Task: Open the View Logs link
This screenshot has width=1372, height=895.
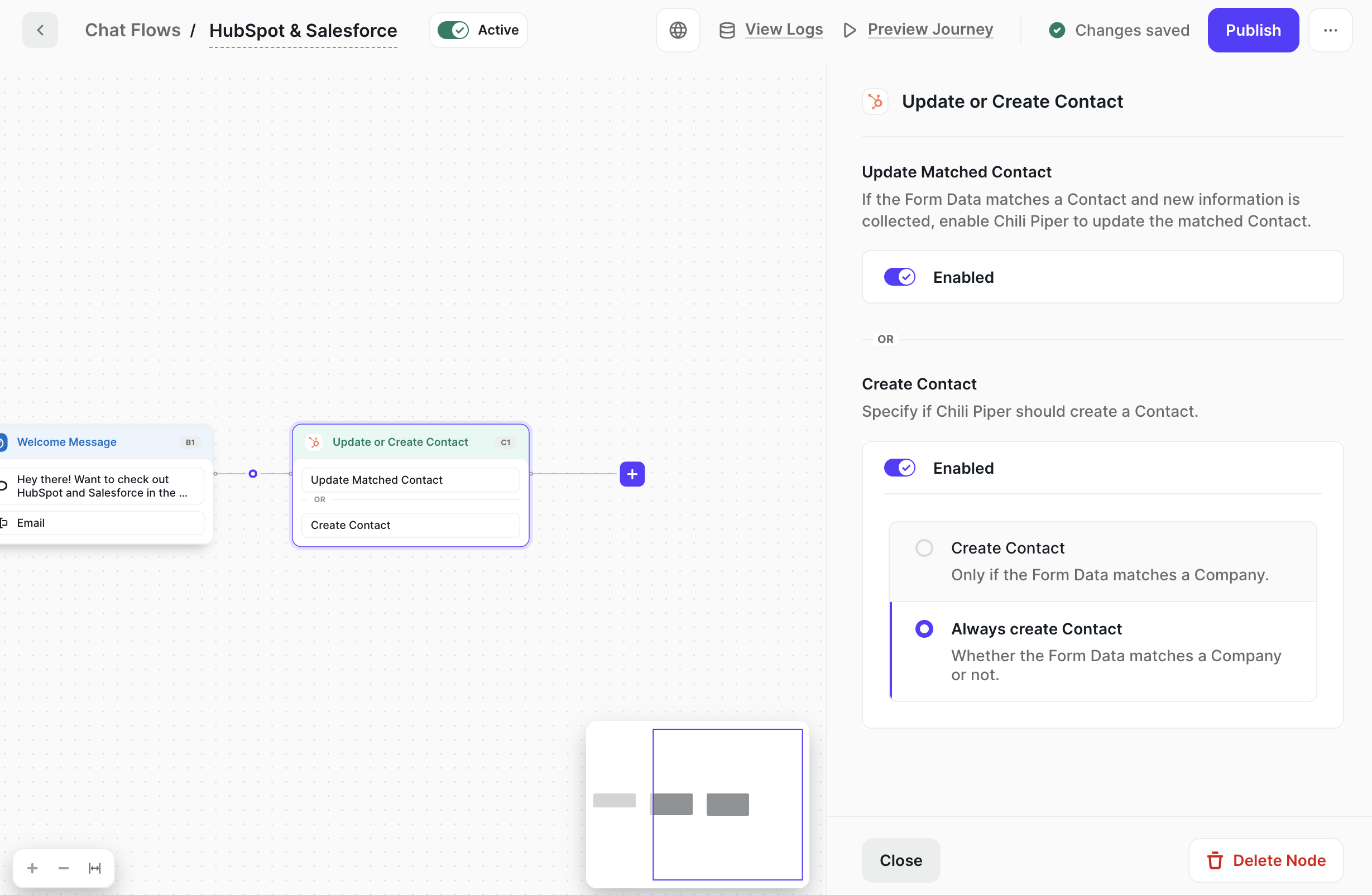Action: coord(784,30)
